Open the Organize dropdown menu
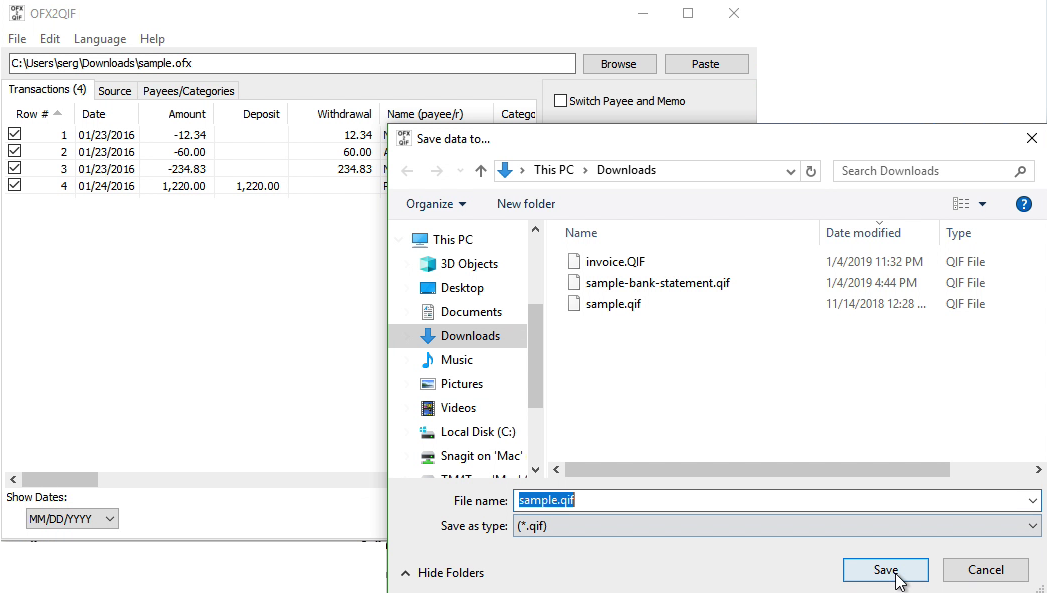 [436, 204]
